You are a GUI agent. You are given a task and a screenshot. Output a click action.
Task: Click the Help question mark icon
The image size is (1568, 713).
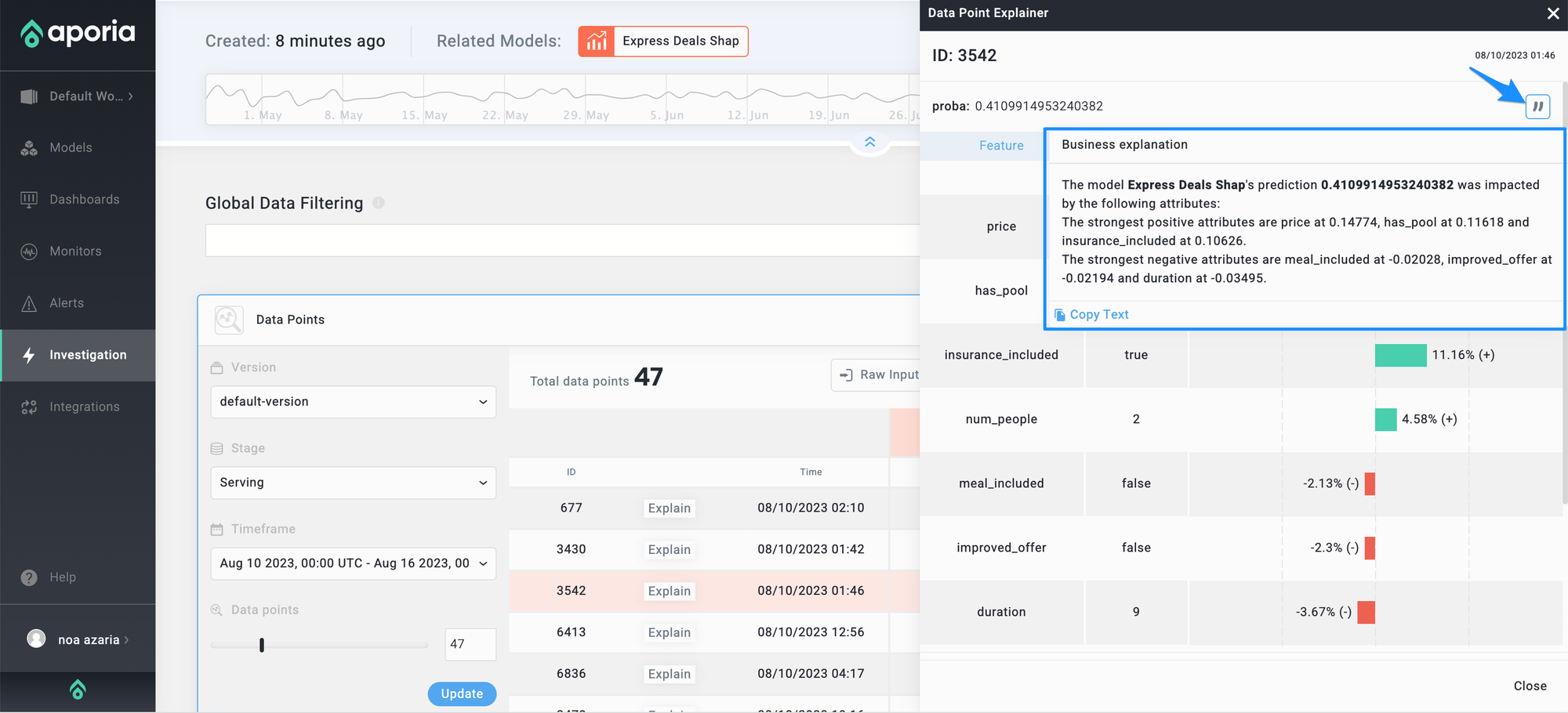[29, 577]
